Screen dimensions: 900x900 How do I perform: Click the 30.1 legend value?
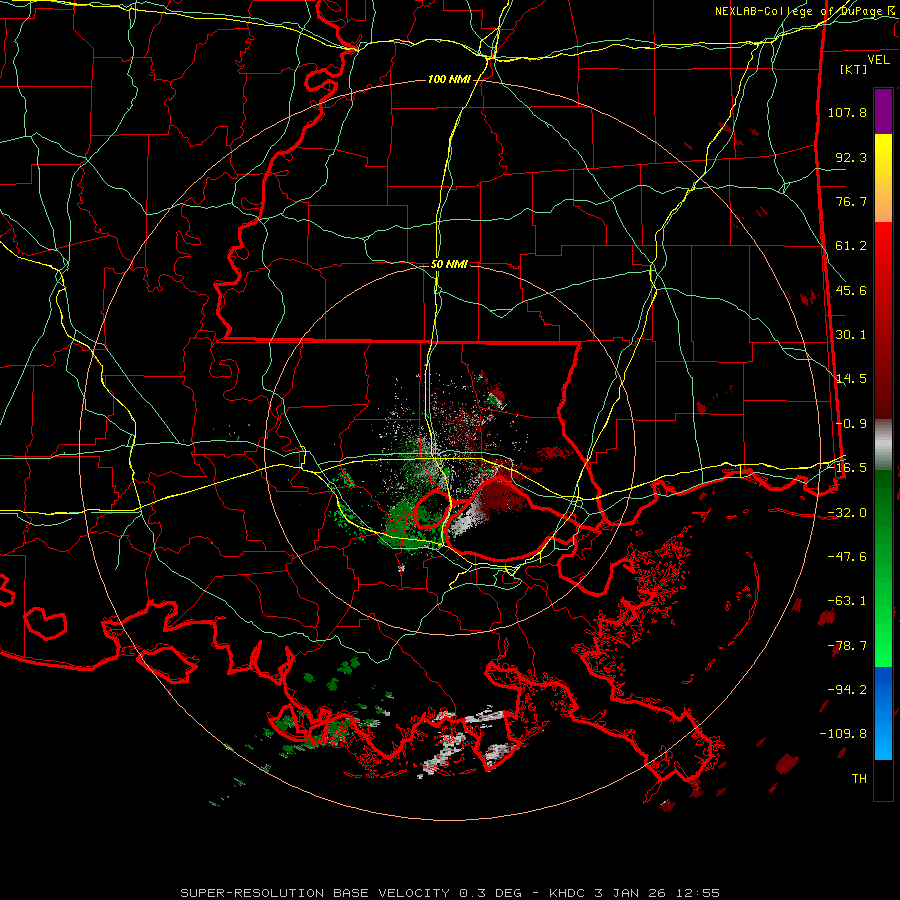[851, 335]
